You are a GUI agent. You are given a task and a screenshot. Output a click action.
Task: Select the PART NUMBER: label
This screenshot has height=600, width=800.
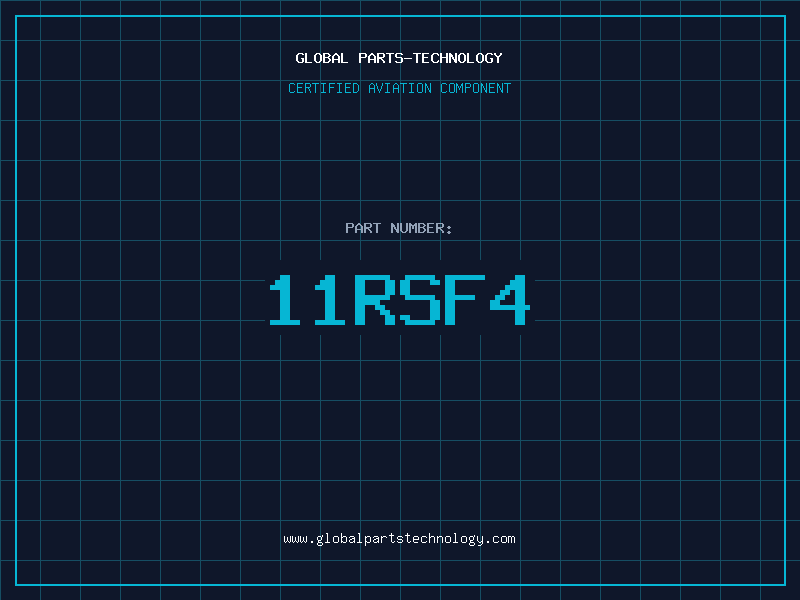pos(399,228)
